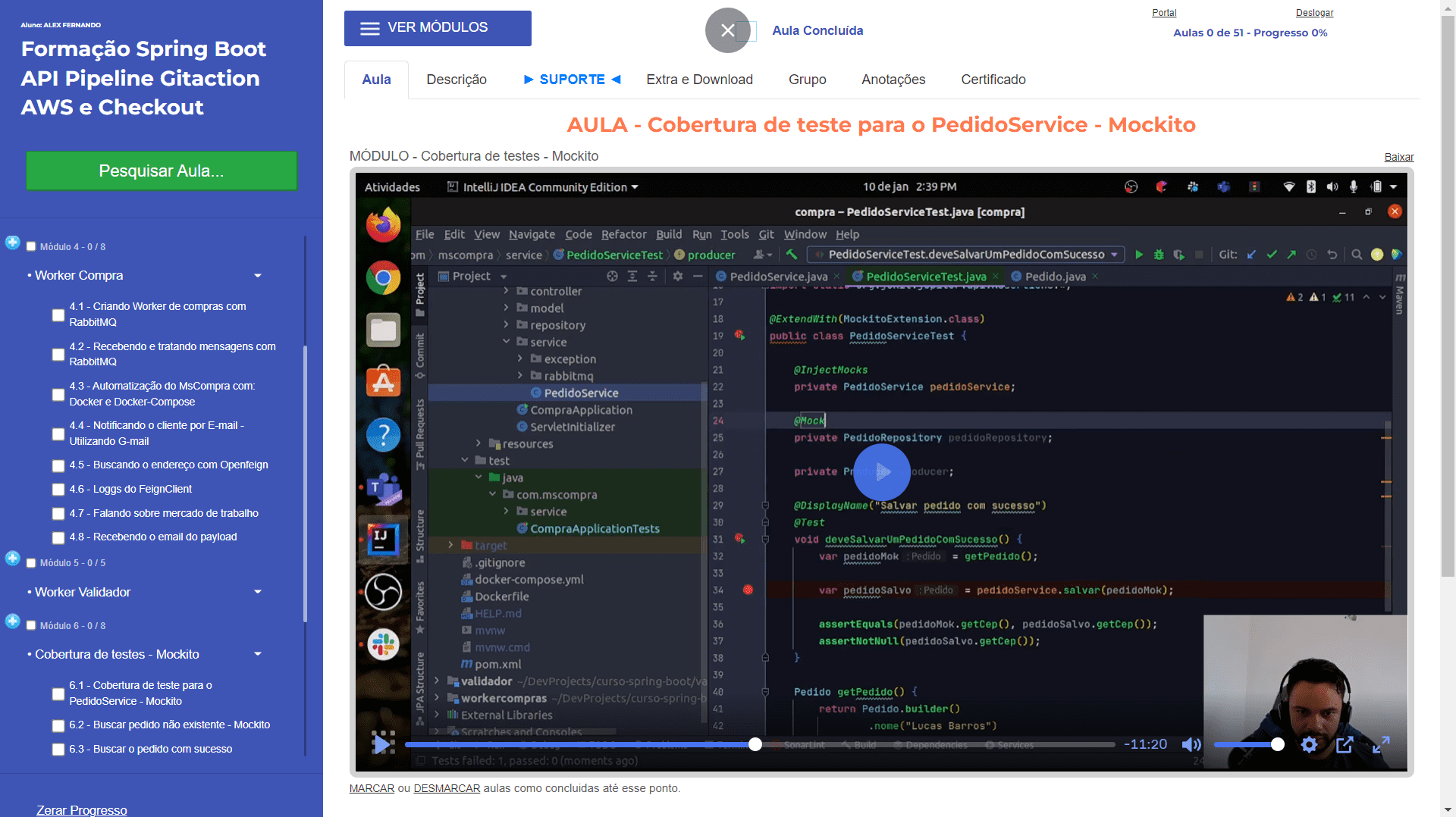Click the video progress bar handle

click(755, 744)
